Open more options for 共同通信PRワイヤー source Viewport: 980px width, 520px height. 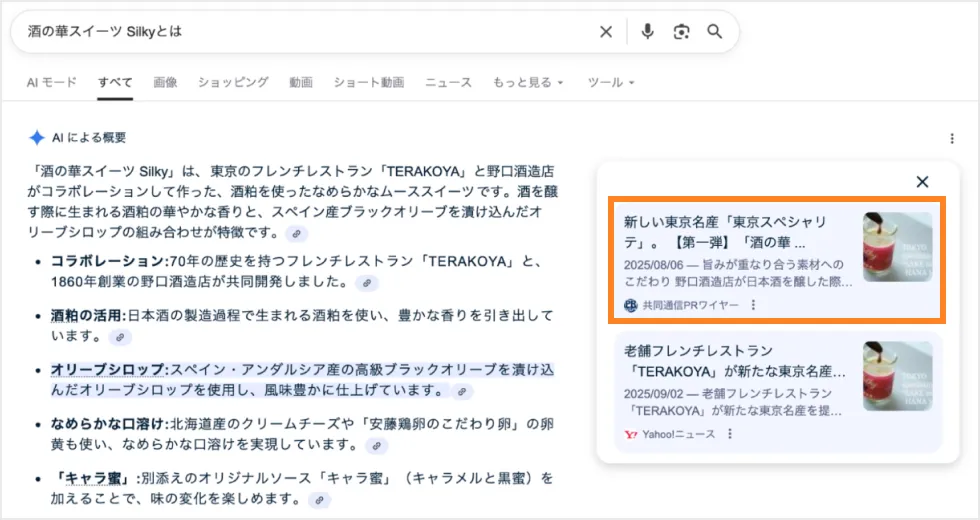[753, 305]
